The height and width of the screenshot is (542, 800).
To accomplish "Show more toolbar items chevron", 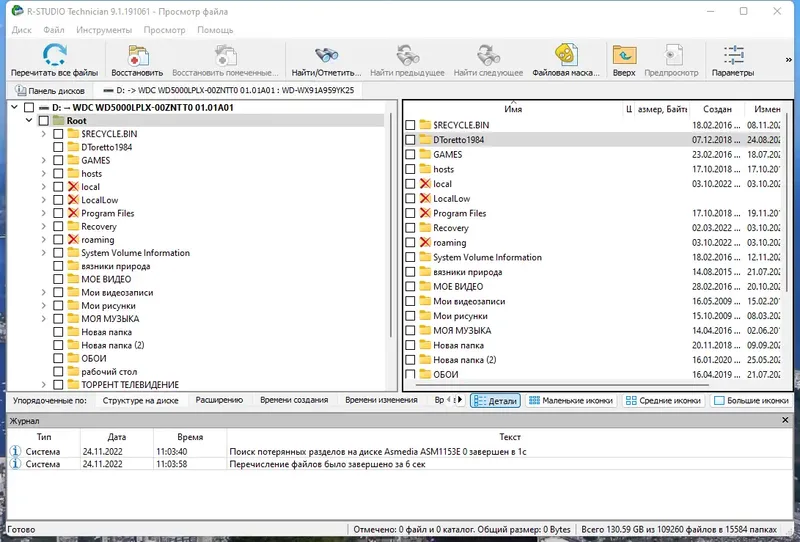I will [789, 60].
